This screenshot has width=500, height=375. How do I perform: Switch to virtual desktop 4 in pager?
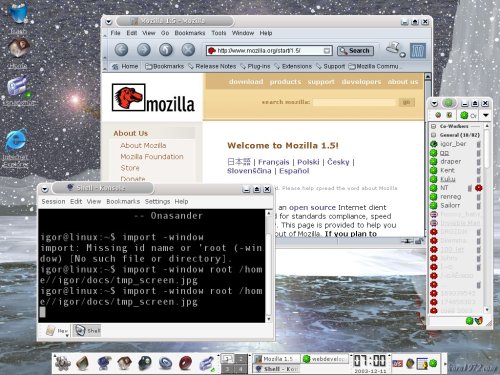240,369
